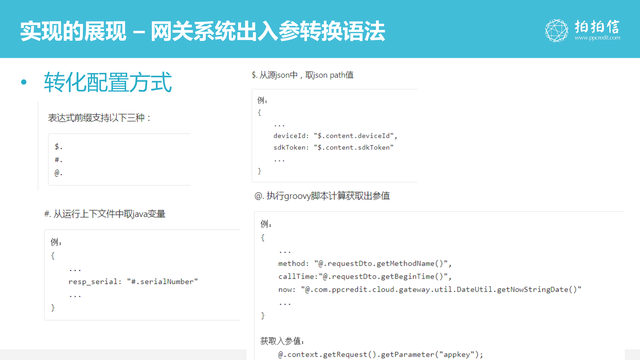640x360 pixels.
Task: Click the heading #. 从运行上下文件中取java变量
Action: pyautogui.click(x=105, y=214)
